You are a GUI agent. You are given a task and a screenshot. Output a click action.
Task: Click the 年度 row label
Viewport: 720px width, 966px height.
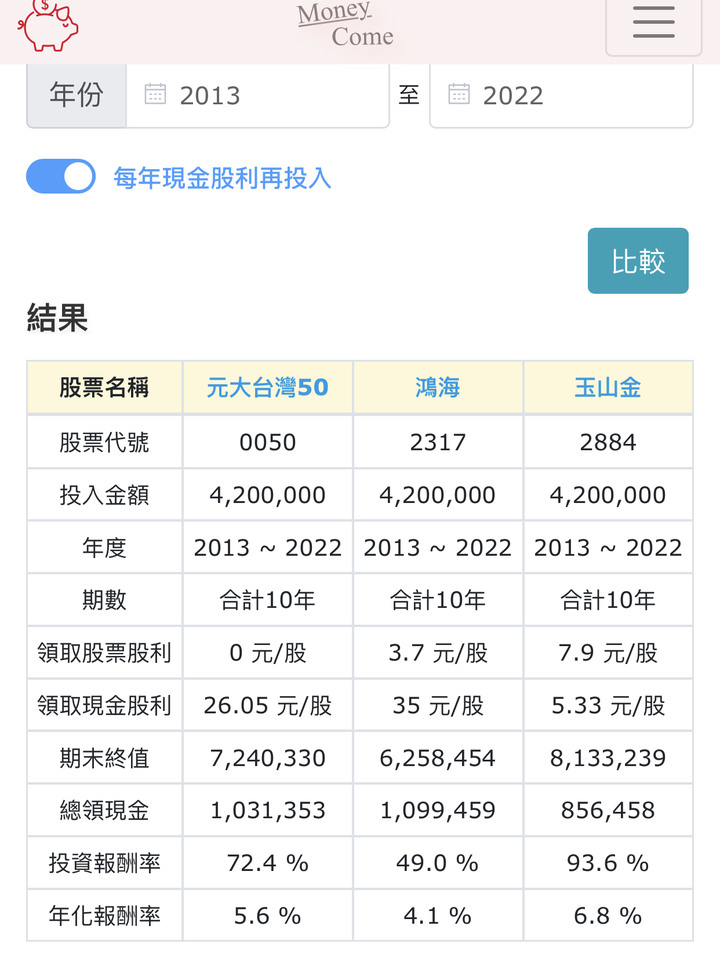[x=105, y=547]
